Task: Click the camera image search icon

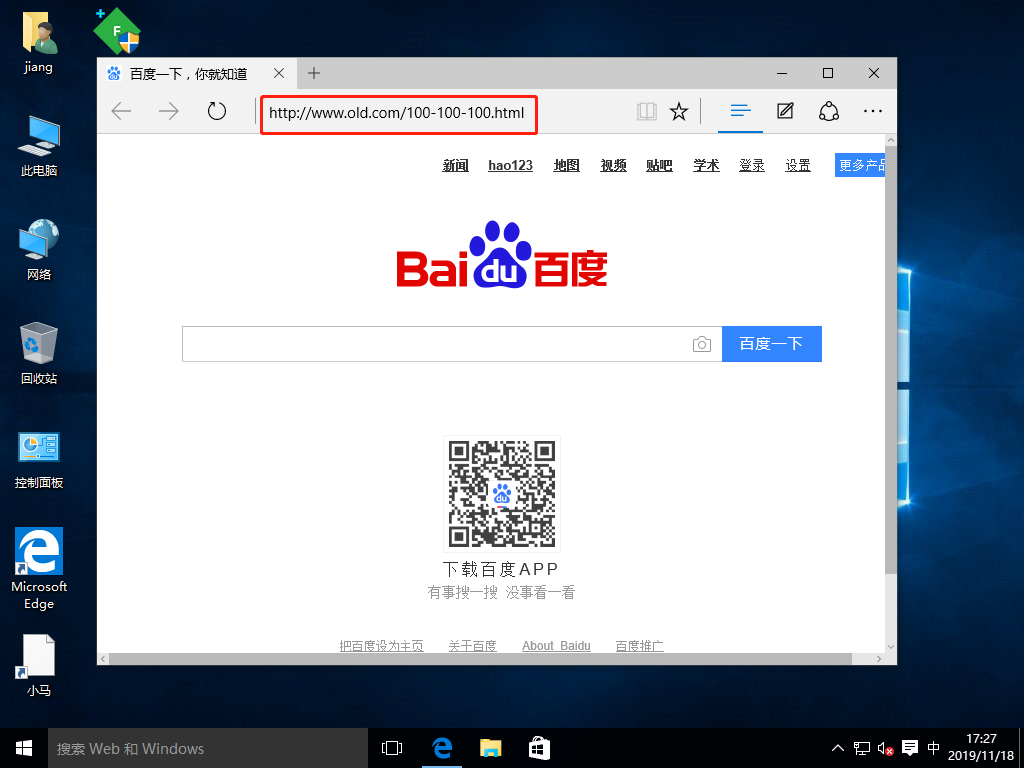Action: 701,344
